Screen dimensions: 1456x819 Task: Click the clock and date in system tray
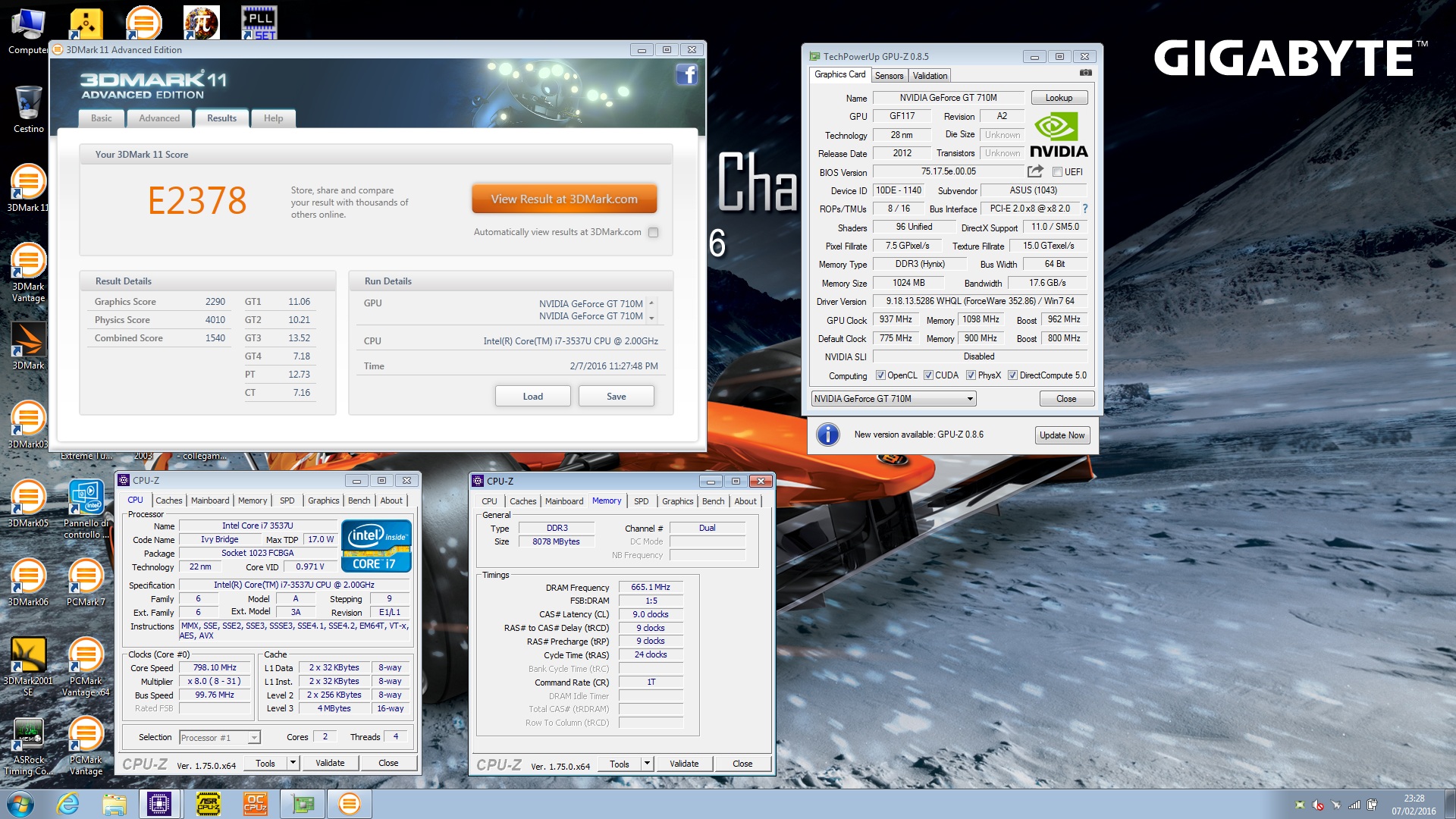1414,805
